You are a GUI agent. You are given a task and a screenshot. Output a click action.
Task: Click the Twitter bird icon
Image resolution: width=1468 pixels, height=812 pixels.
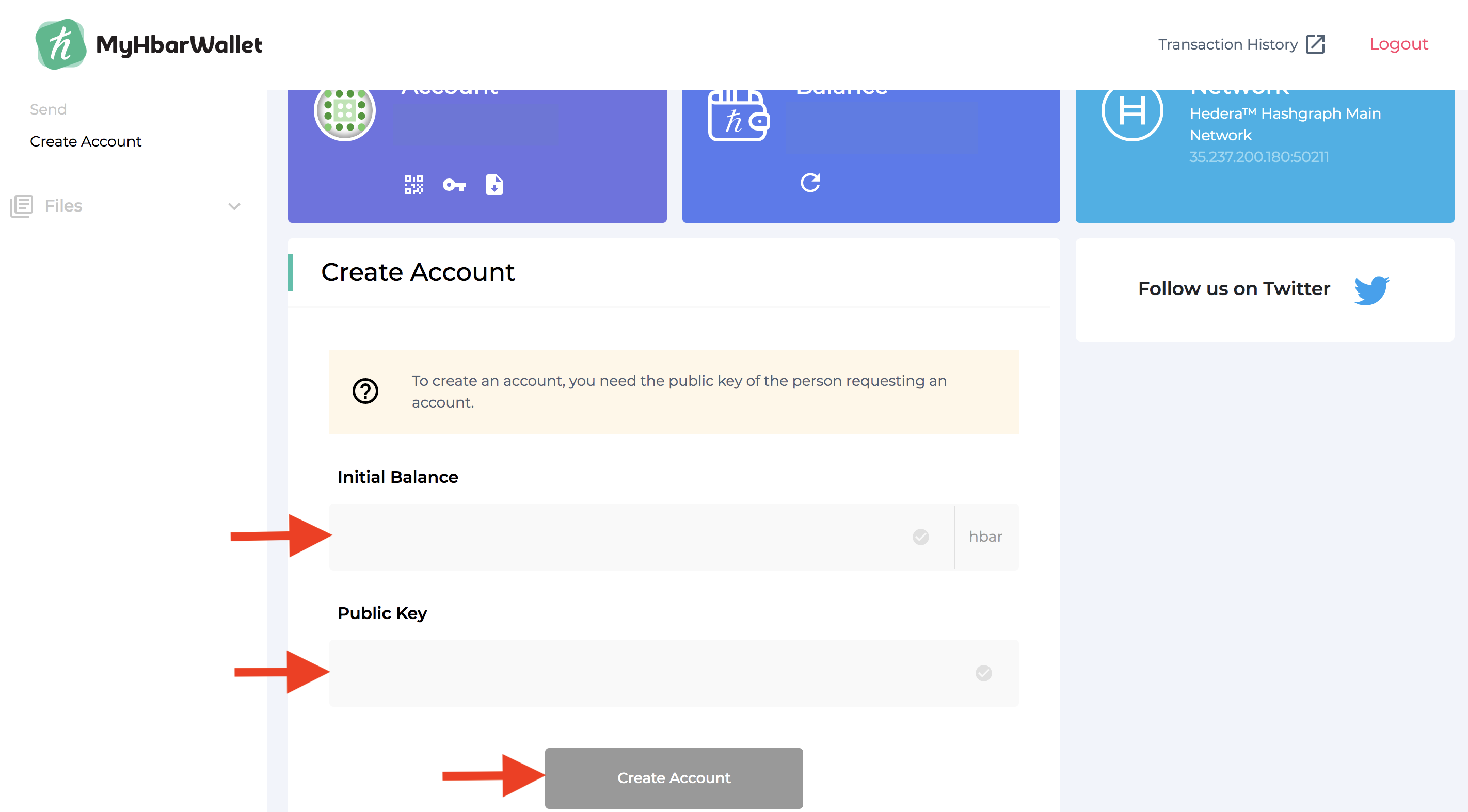(x=1371, y=290)
